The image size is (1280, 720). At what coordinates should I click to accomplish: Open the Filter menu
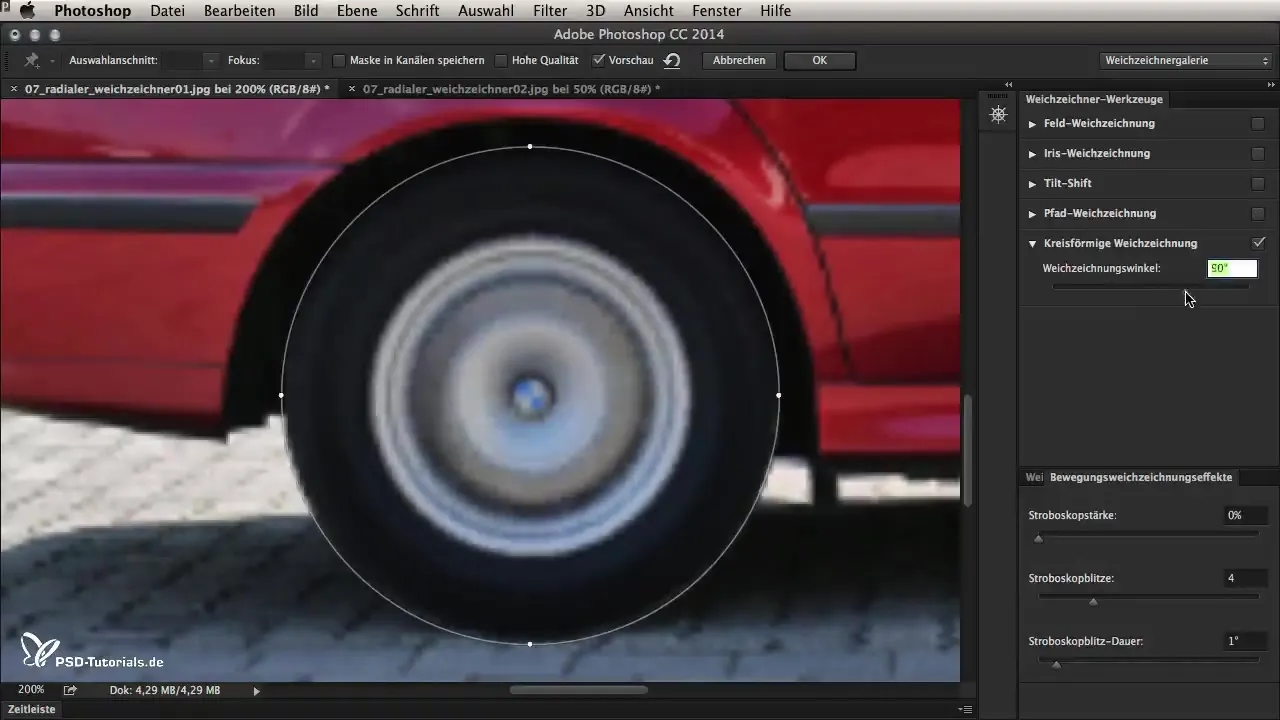[550, 11]
